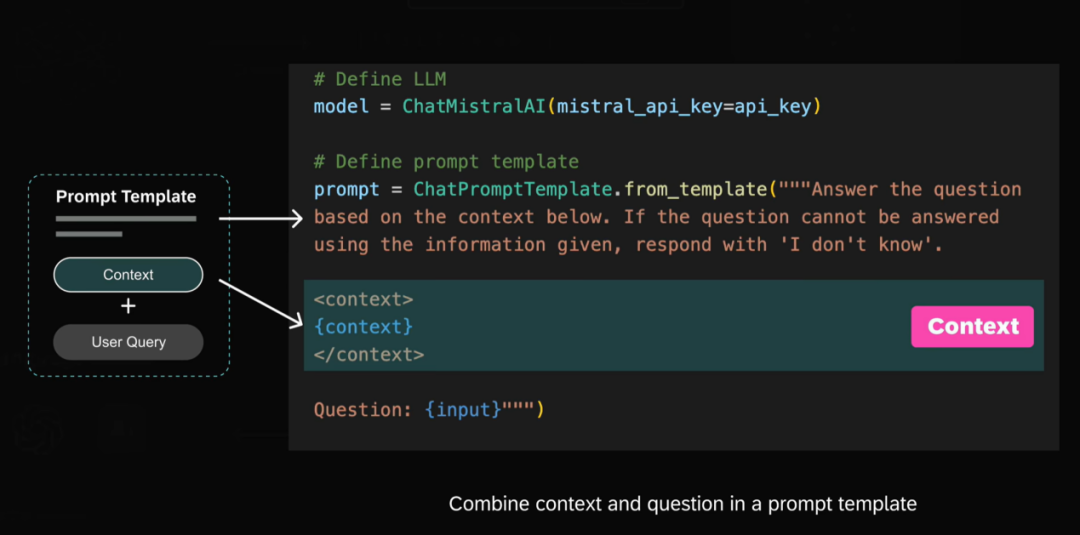1080x535 pixels.
Task: Click ChatMistralAI in the model line
Action: (475, 107)
